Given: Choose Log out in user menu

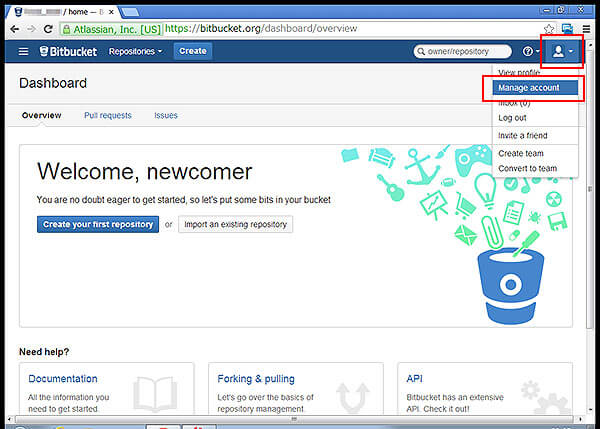Looking at the screenshot, I should [x=512, y=118].
